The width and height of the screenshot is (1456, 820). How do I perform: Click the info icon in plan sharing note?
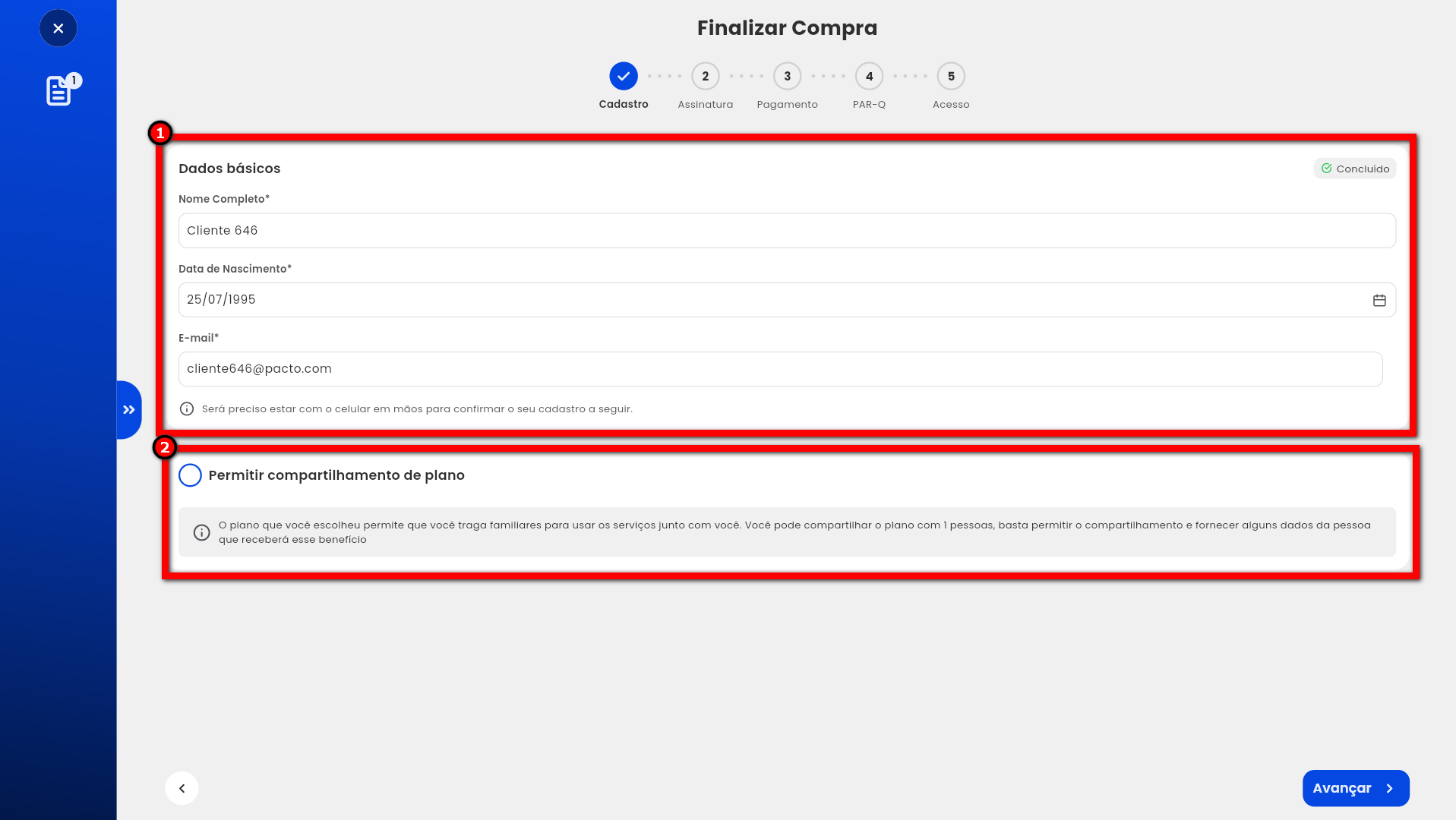pos(201,532)
